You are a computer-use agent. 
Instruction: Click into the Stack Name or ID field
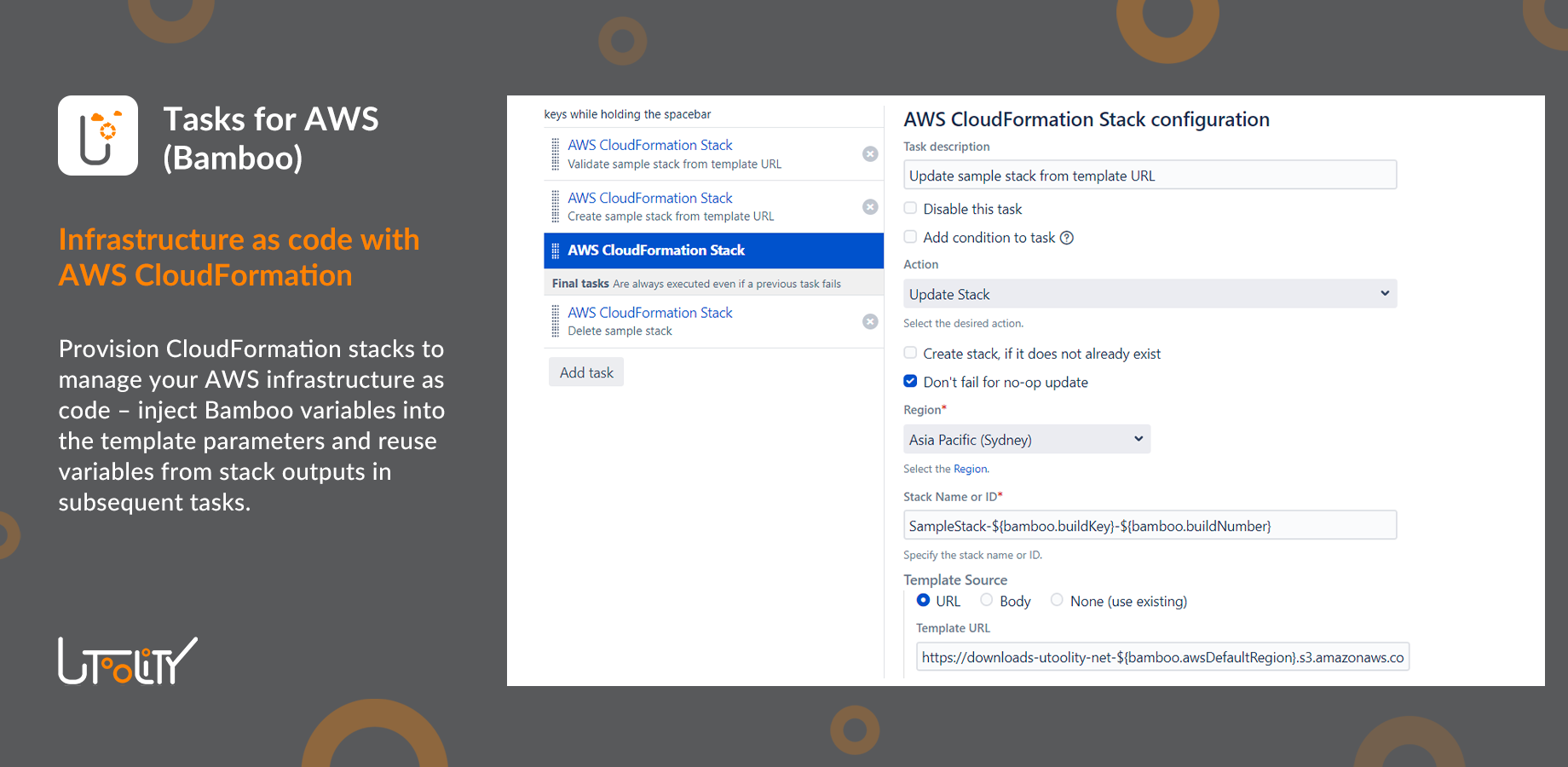tap(1150, 526)
